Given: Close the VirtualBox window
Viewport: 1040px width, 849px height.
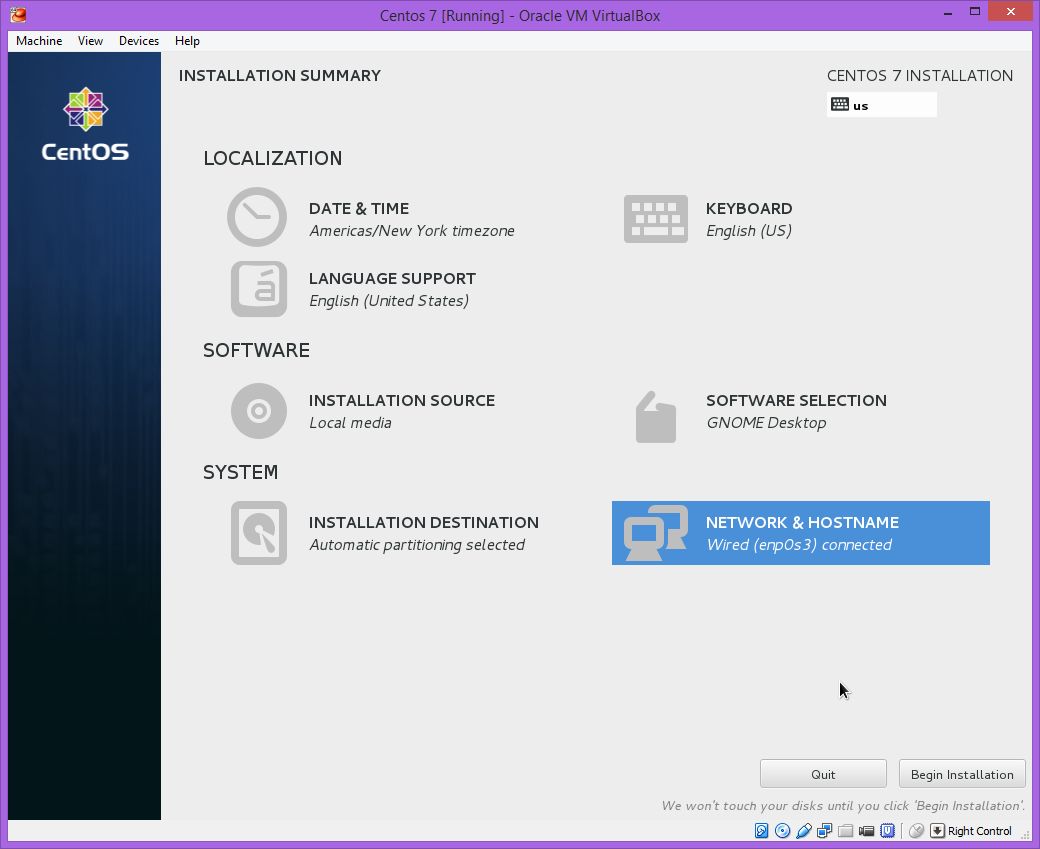Looking at the screenshot, I should pyautogui.click(x=1011, y=11).
